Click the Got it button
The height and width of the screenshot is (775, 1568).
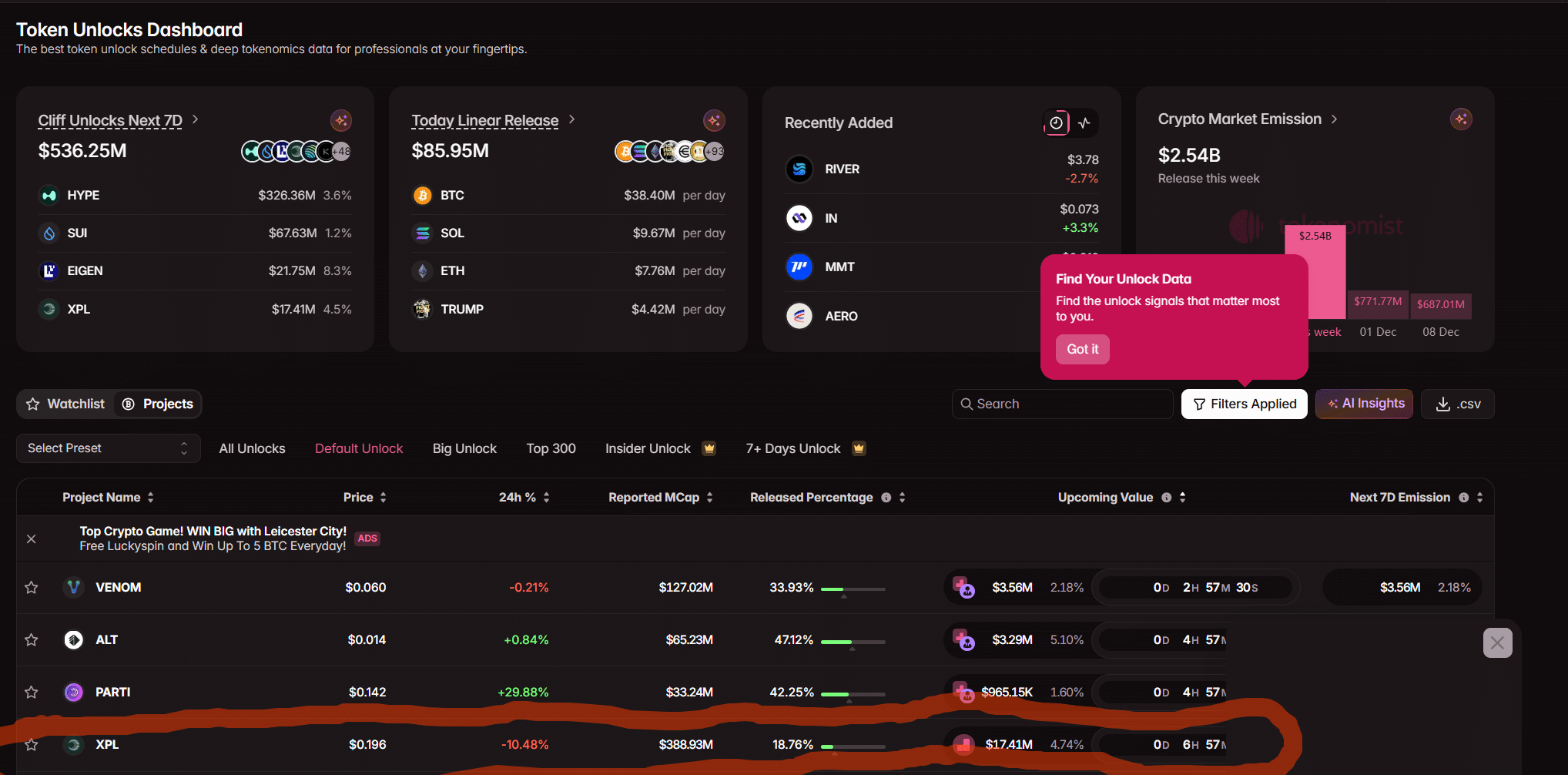[1082, 349]
